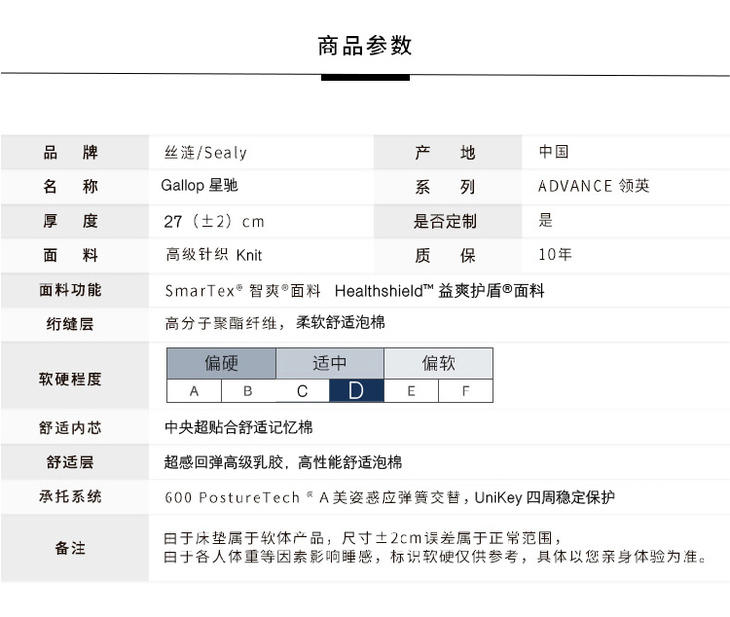Click the 偏软 firmness segment
Viewport: 730px width, 617px height.
click(438, 363)
